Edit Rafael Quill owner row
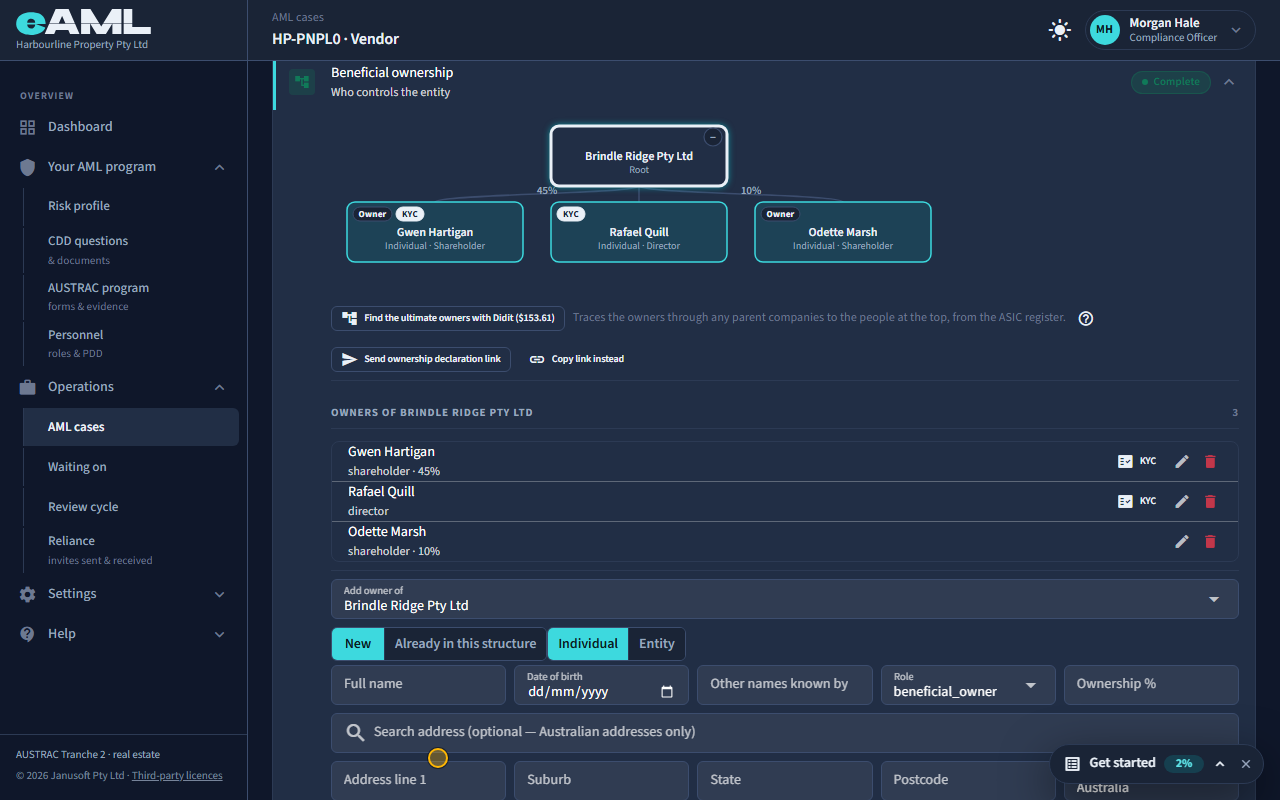 point(1182,501)
